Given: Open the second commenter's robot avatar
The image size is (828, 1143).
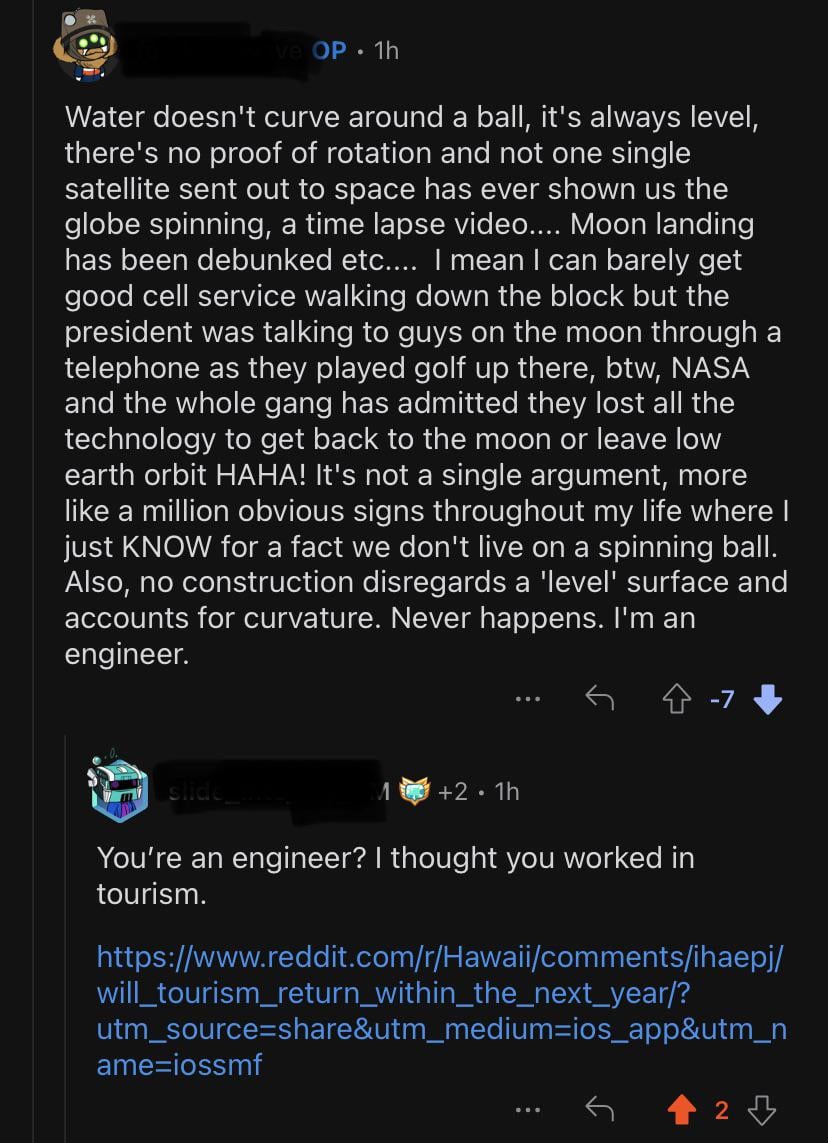Looking at the screenshot, I should pyautogui.click(x=117, y=788).
